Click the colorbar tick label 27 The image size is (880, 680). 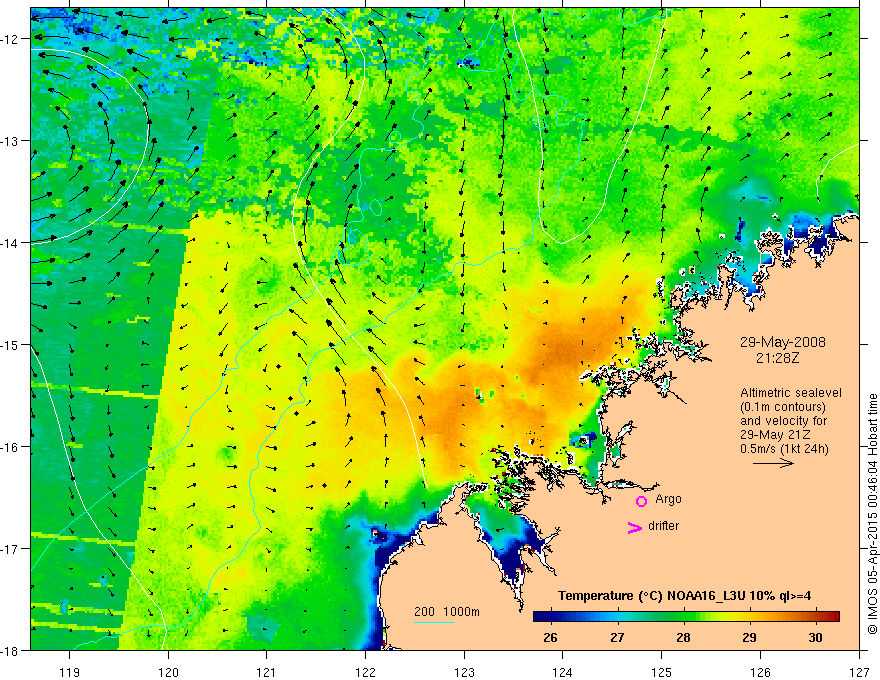(x=617, y=637)
